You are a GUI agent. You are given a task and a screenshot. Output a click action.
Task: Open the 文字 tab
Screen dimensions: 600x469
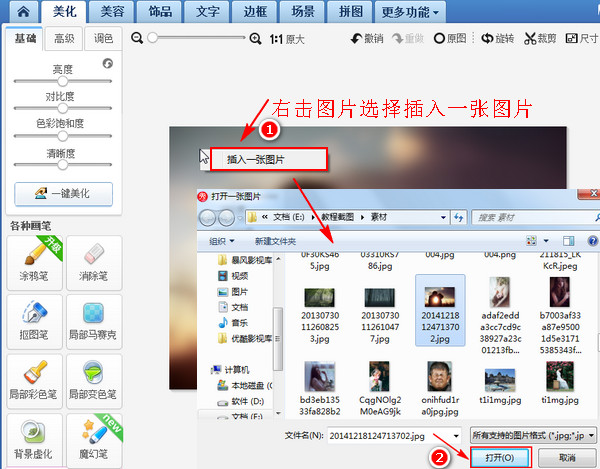[x=207, y=11]
